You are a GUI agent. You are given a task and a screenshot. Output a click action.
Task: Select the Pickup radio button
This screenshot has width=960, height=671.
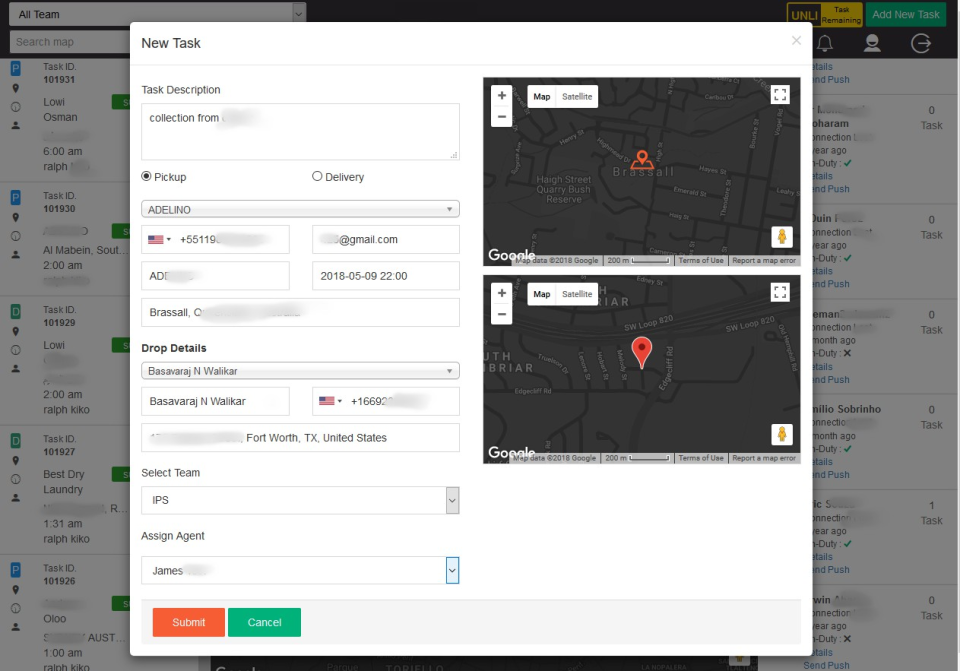(x=146, y=176)
